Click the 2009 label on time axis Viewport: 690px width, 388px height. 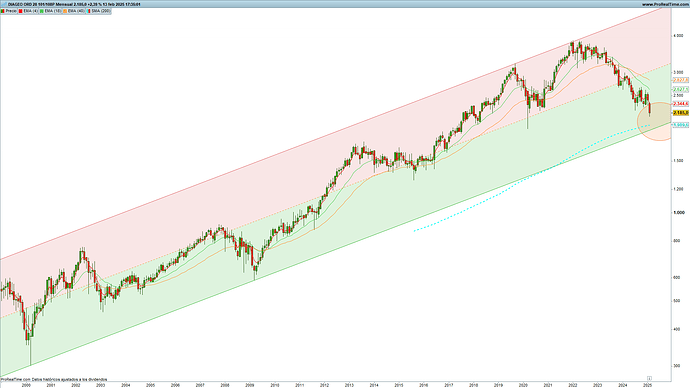pos(250,385)
